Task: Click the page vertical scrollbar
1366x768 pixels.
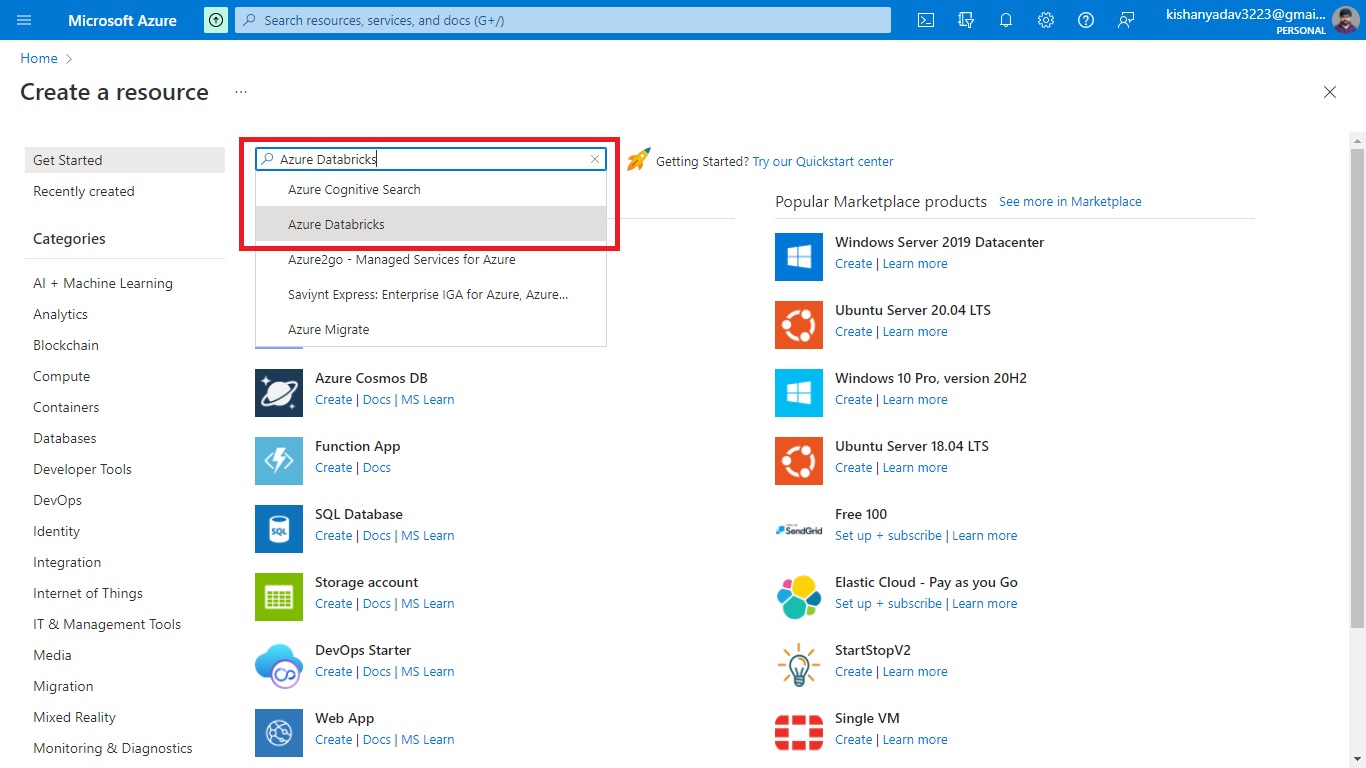Action: [x=1357, y=388]
